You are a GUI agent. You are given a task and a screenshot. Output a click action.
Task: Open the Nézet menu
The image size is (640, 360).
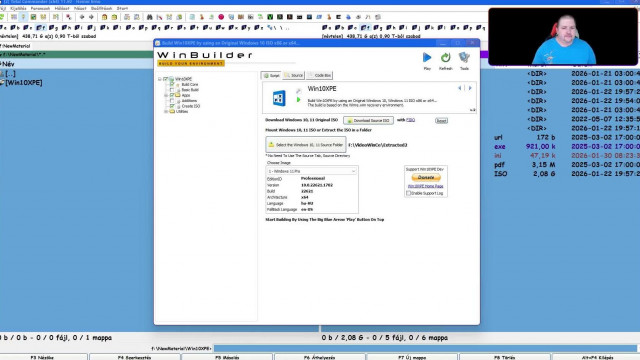[x=80, y=8]
